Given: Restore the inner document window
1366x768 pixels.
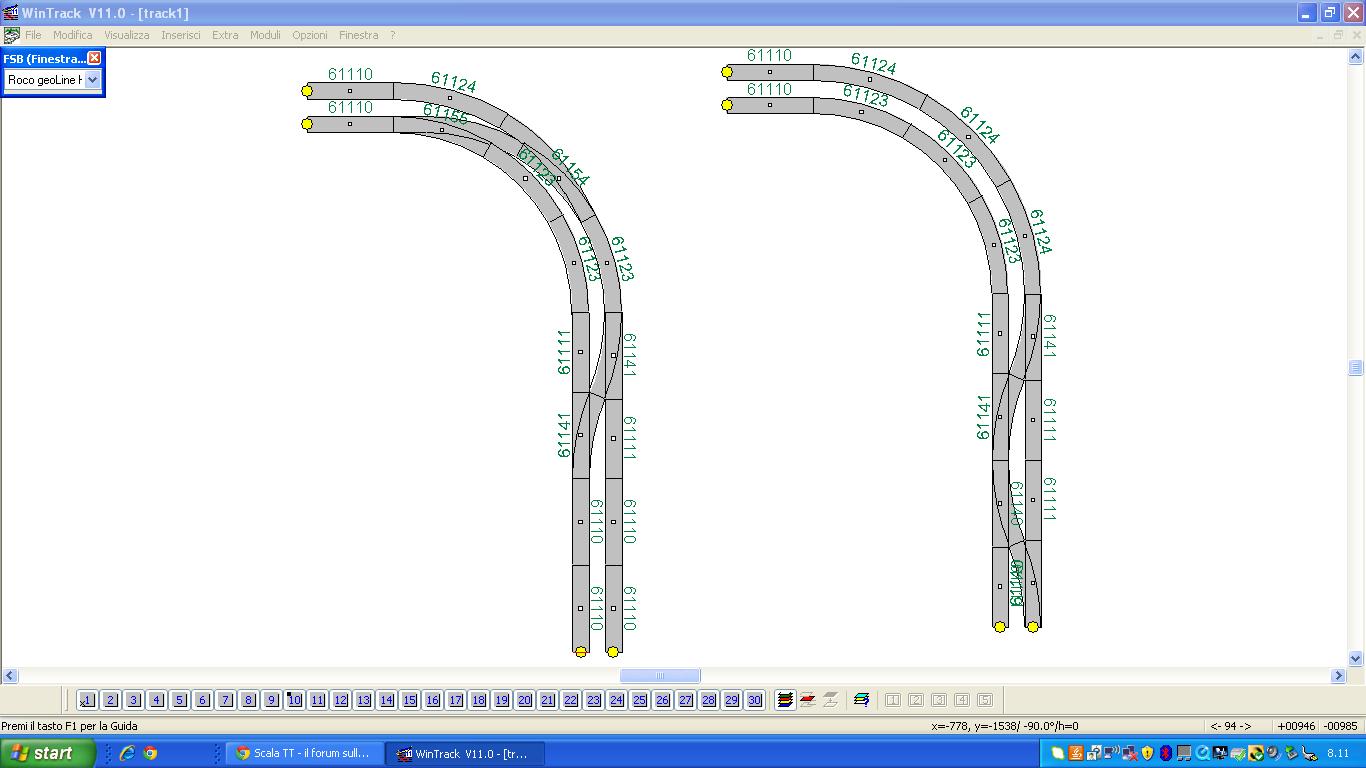Looking at the screenshot, I should (1339, 35).
